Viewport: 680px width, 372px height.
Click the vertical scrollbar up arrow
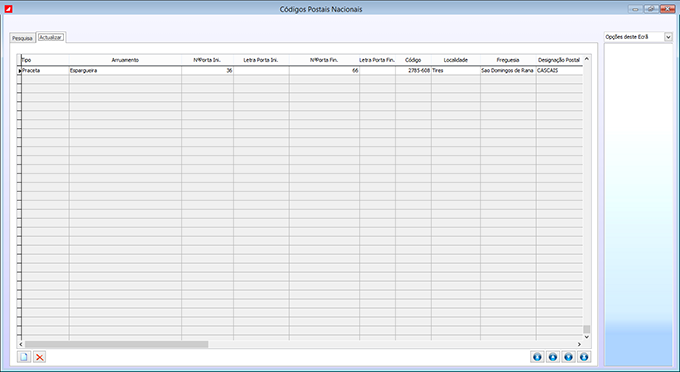coord(587,59)
